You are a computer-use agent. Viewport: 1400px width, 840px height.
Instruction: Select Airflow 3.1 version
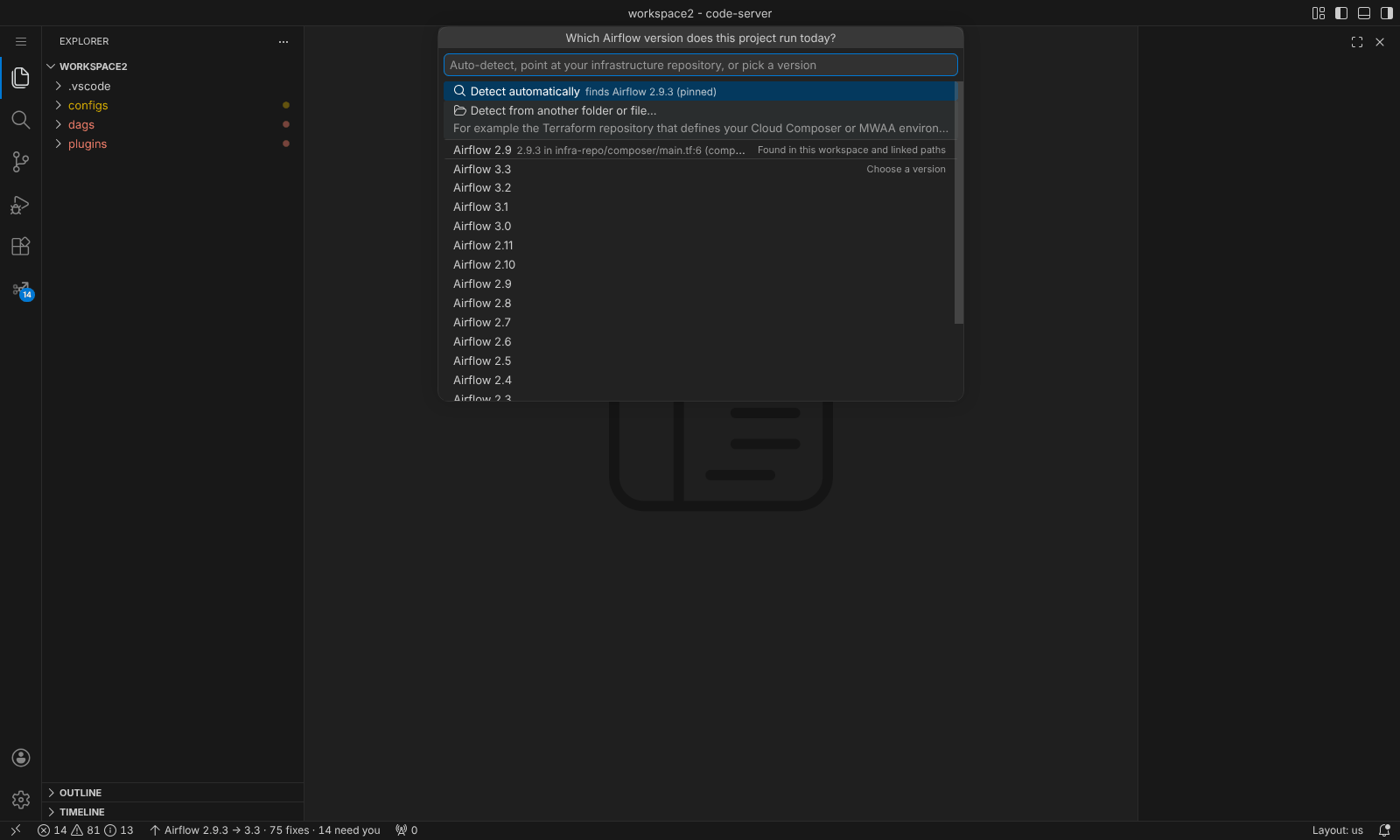(698, 207)
